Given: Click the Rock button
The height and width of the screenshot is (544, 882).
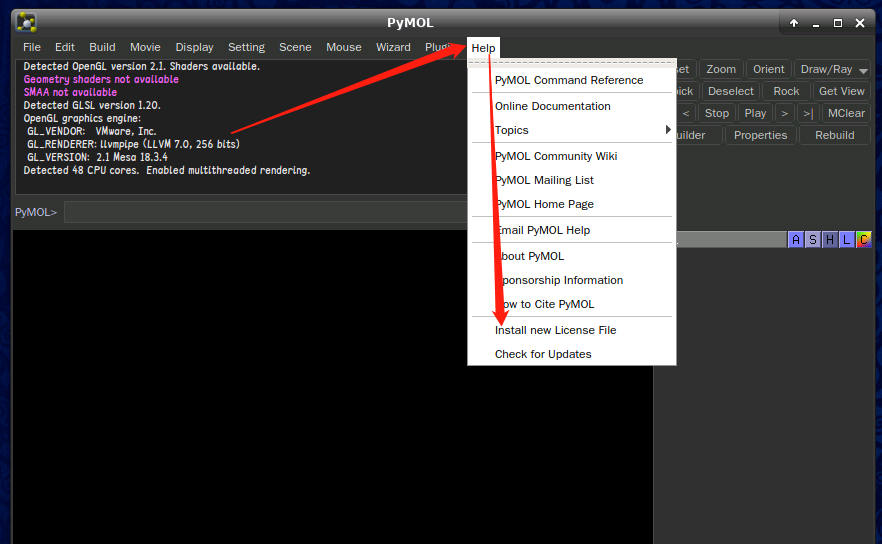Looking at the screenshot, I should pyautogui.click(x=786, y=91).
